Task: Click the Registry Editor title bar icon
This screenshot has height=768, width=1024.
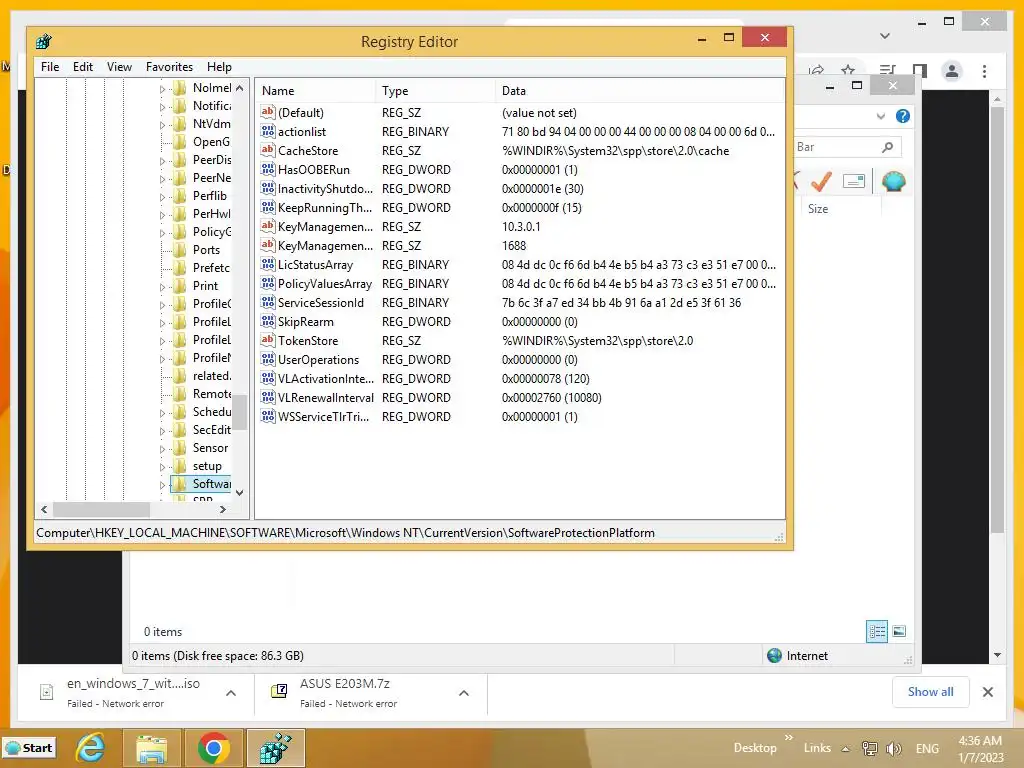Action: [44, 42]
